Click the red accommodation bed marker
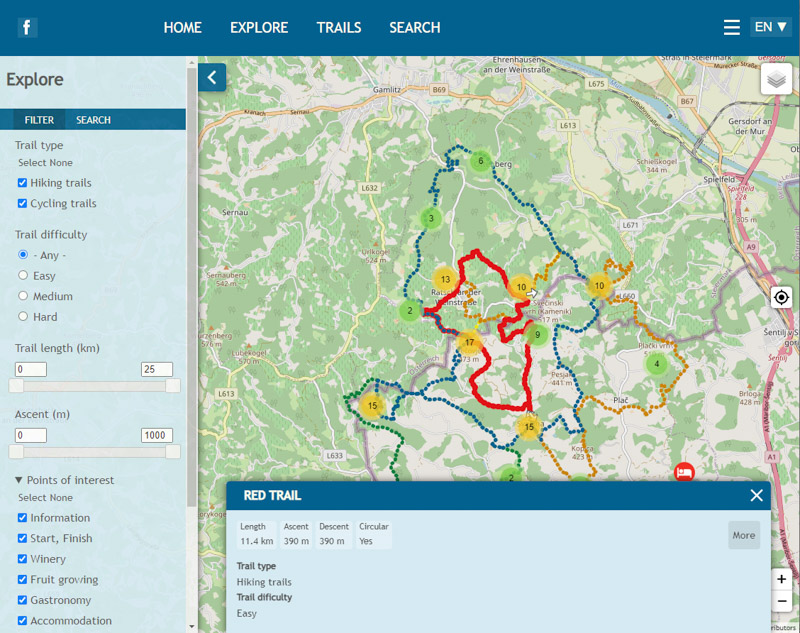The image size is (800, 633). coord(684,472)
